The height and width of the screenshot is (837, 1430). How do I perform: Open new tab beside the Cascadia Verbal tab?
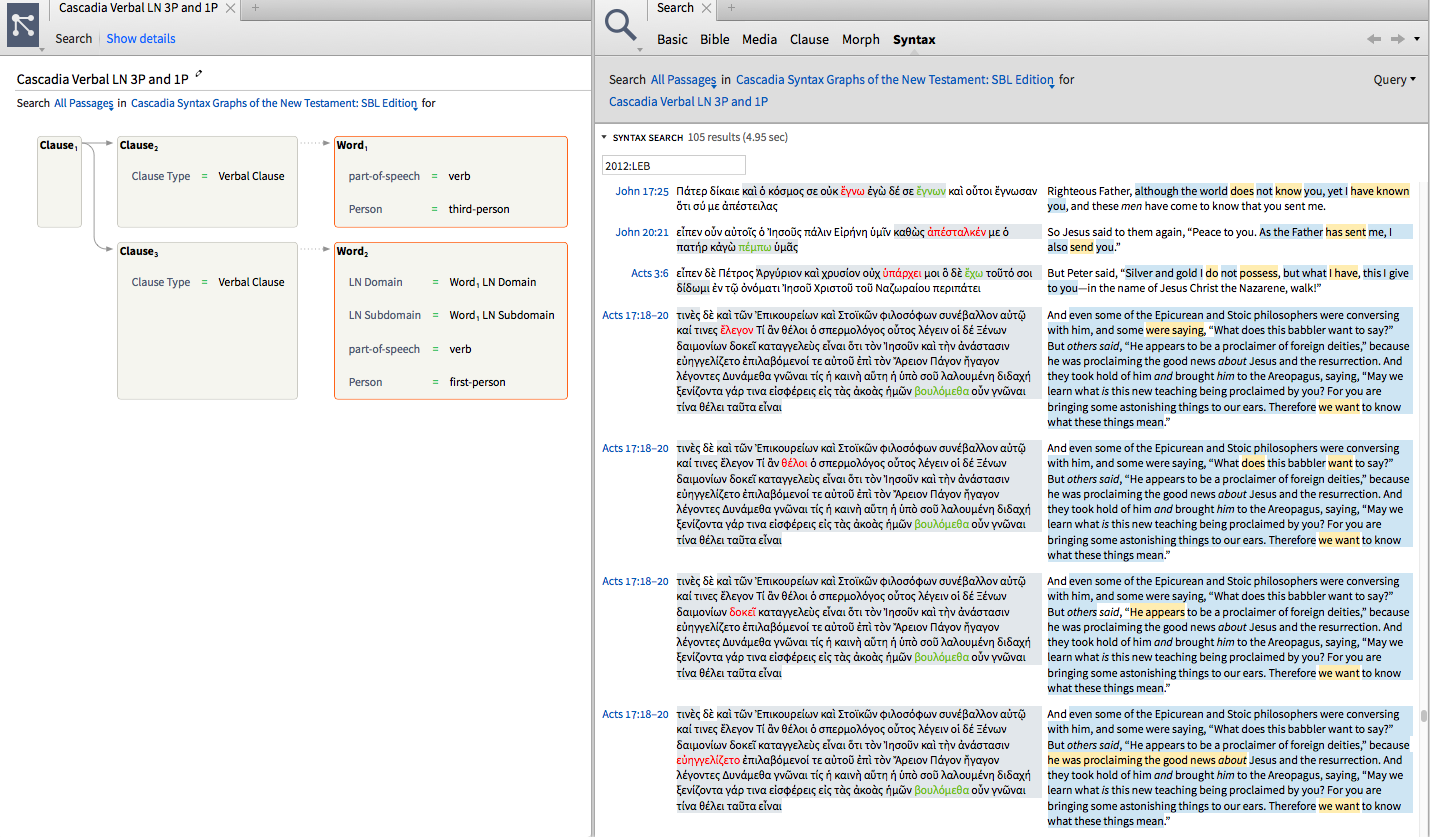[255, 8]
